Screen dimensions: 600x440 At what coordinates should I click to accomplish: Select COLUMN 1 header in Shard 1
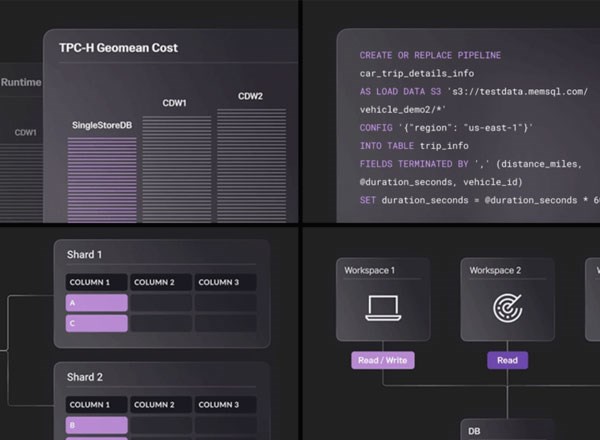(x=96, y=282)
